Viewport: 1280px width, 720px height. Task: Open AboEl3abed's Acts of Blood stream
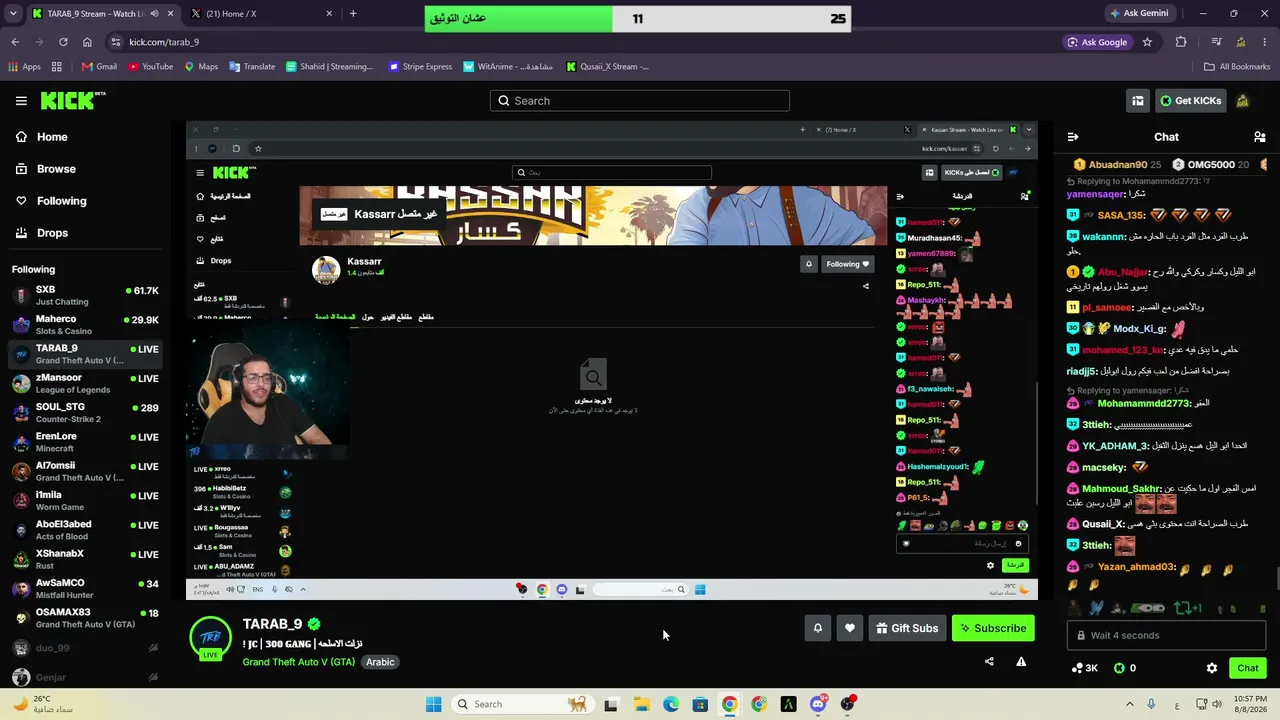(85, 530)
